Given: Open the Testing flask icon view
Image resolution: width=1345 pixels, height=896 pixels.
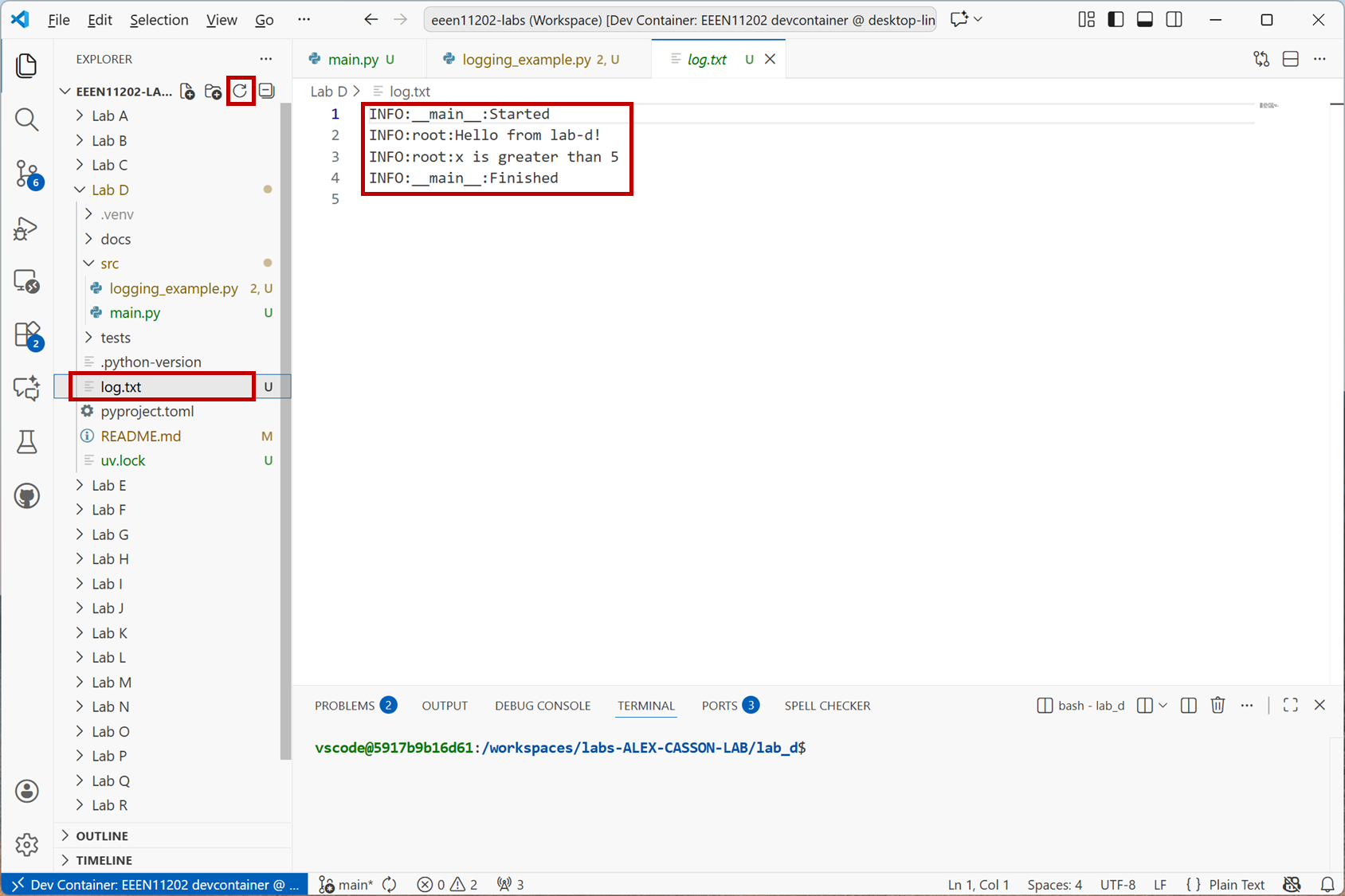Looking at the screenshot, I should coord(26,442).
